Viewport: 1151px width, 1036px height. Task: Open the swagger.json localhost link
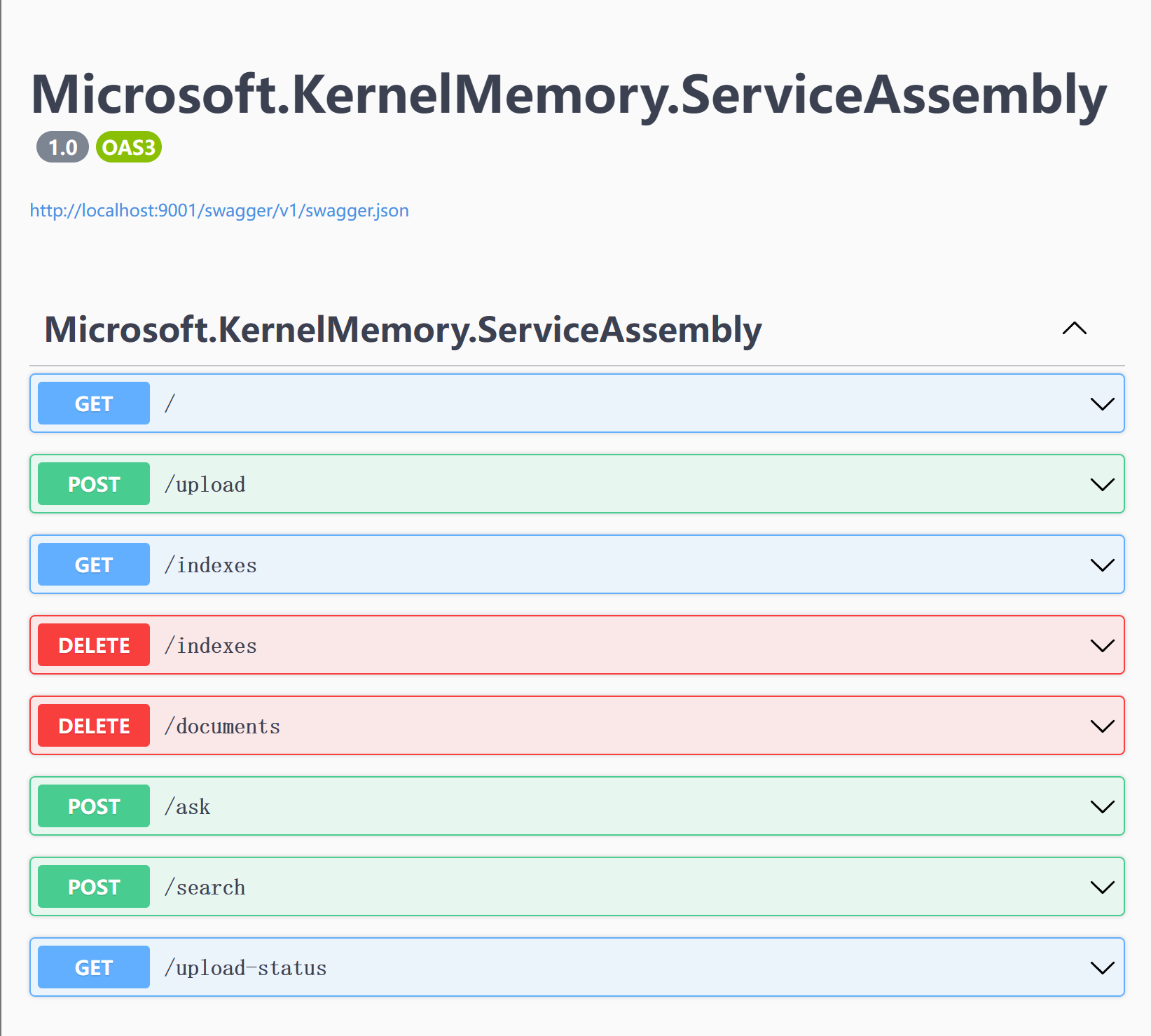(x=219, y=211)
